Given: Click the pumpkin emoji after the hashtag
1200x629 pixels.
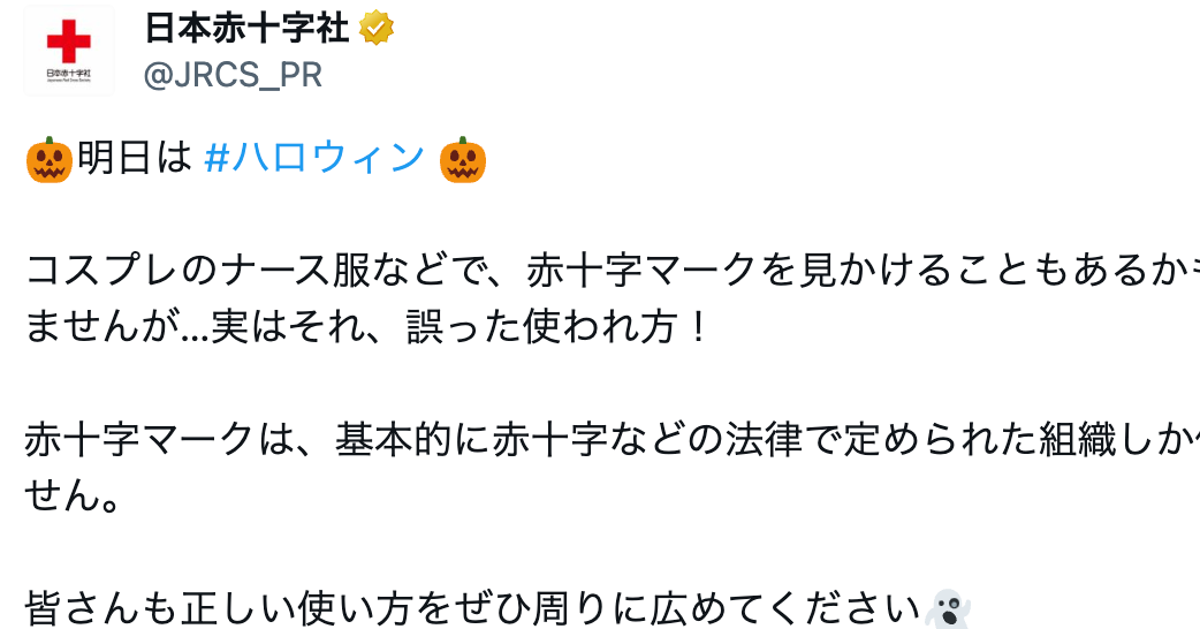Looking at the screenshot, I should click(x=463, y=160).
